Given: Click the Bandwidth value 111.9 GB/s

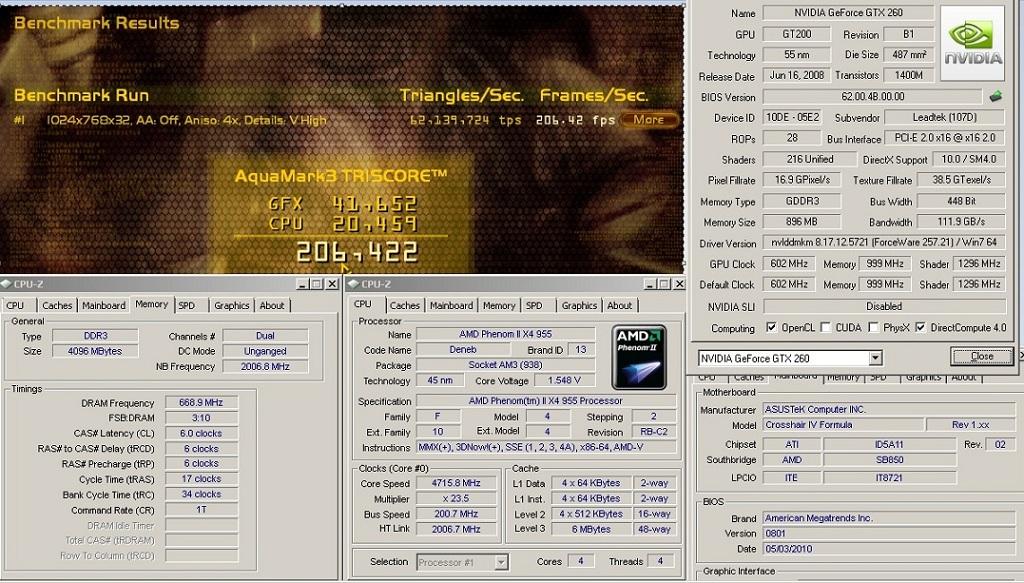Looking at the screenshot, I should (961, 221).
